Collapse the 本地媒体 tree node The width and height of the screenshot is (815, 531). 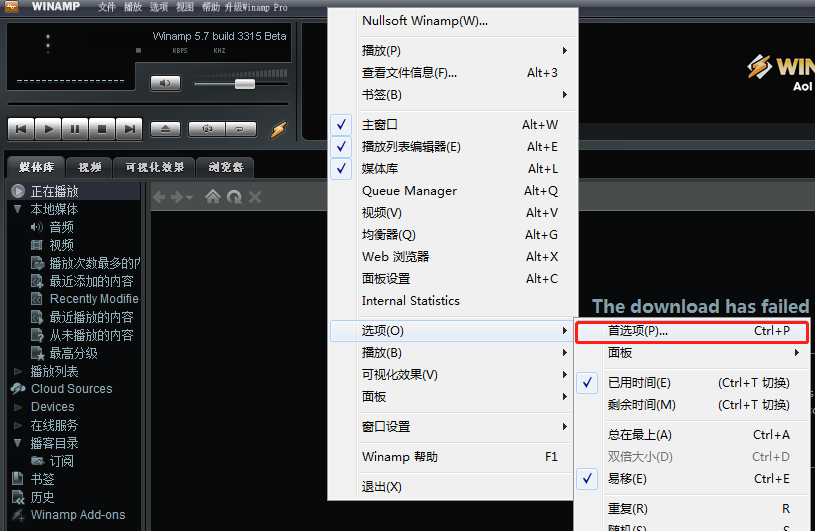(x=18, y=209)
